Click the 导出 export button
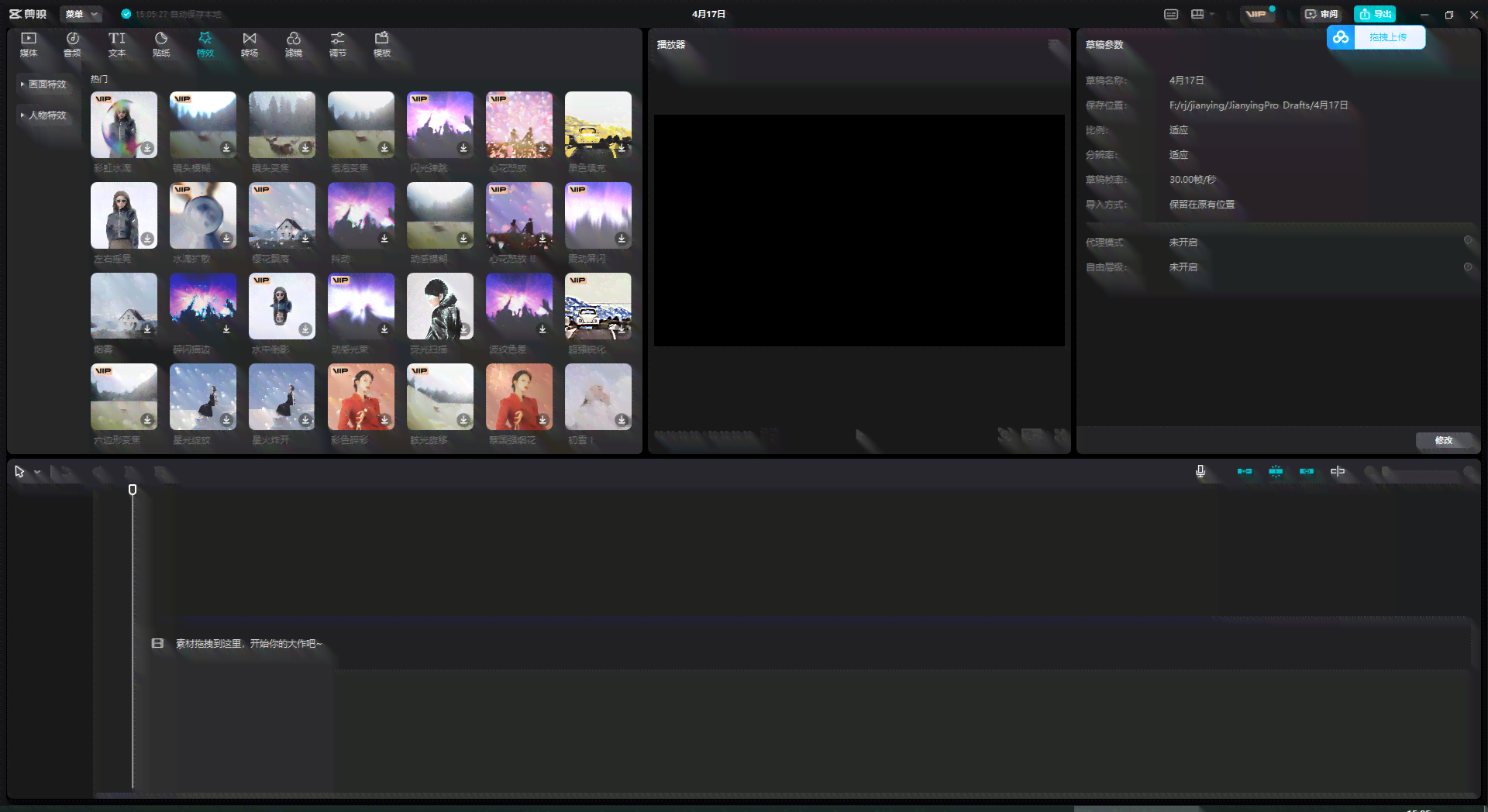The width and height of the screenshot is (1488, 812). (1375, 14)
